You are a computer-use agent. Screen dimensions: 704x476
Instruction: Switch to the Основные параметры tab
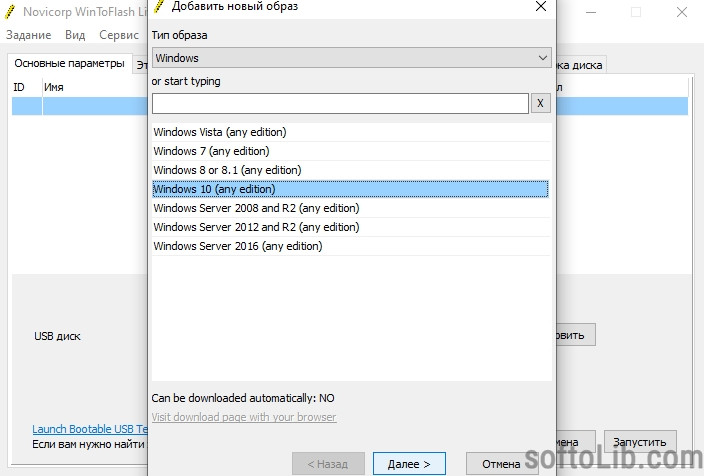coord(70,63)
